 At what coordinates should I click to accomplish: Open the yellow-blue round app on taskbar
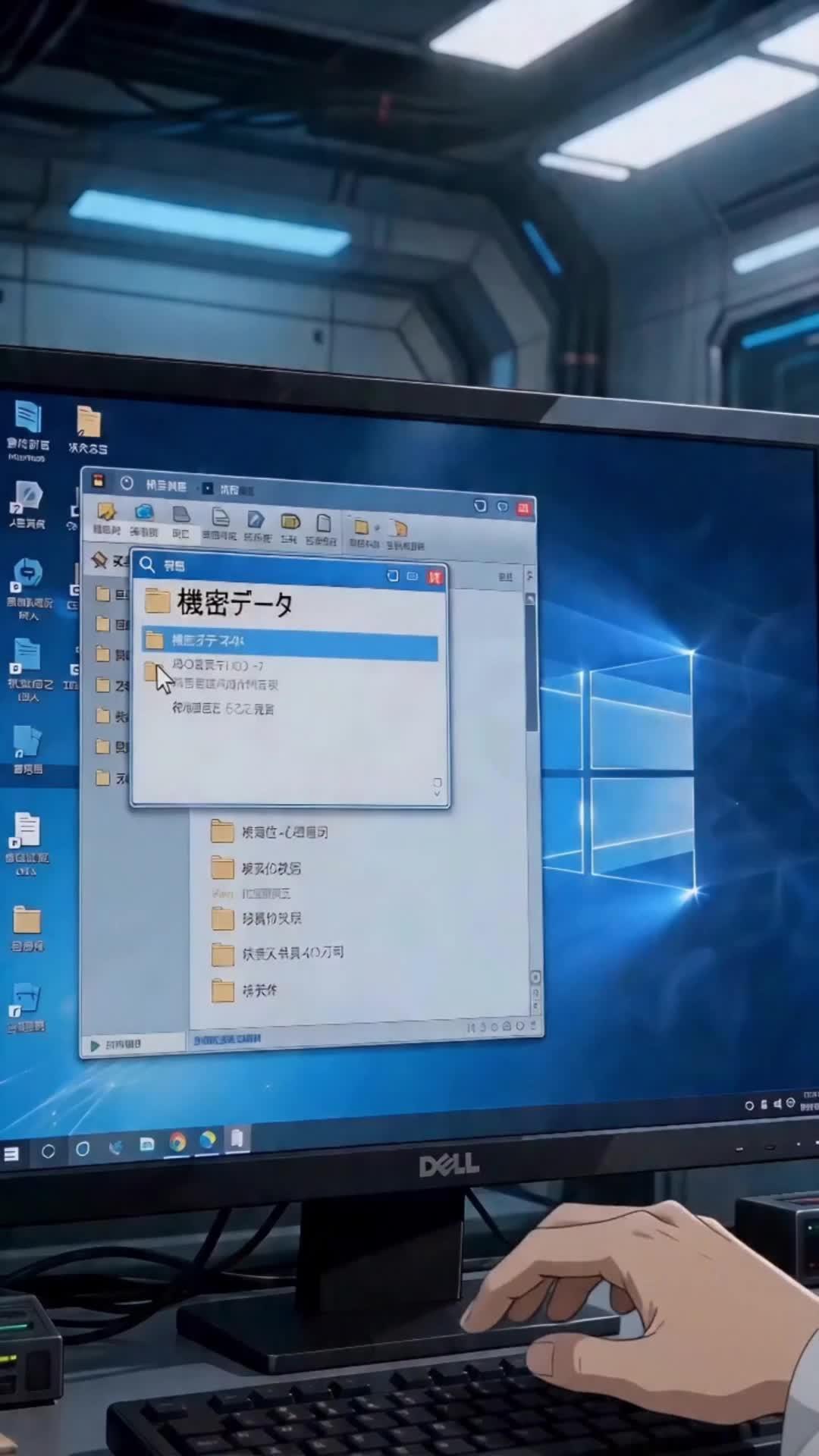click(208, 1140)
